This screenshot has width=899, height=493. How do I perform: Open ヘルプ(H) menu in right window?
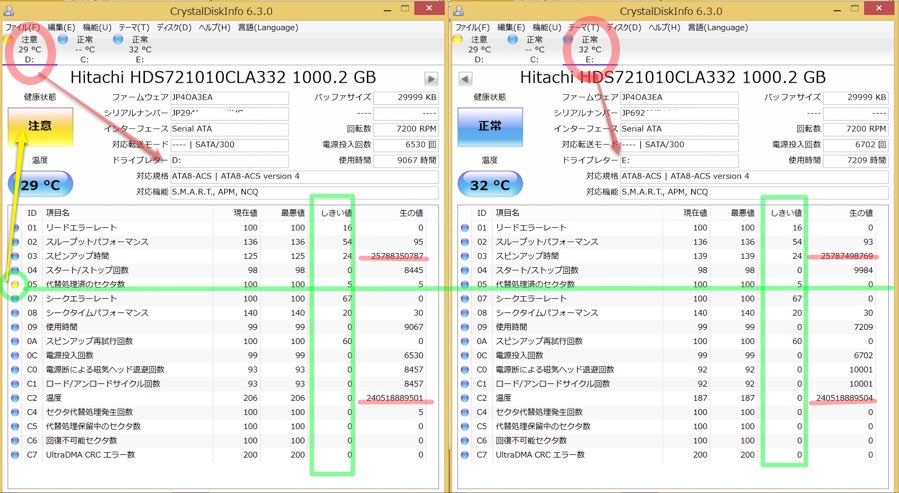point(664,28)
